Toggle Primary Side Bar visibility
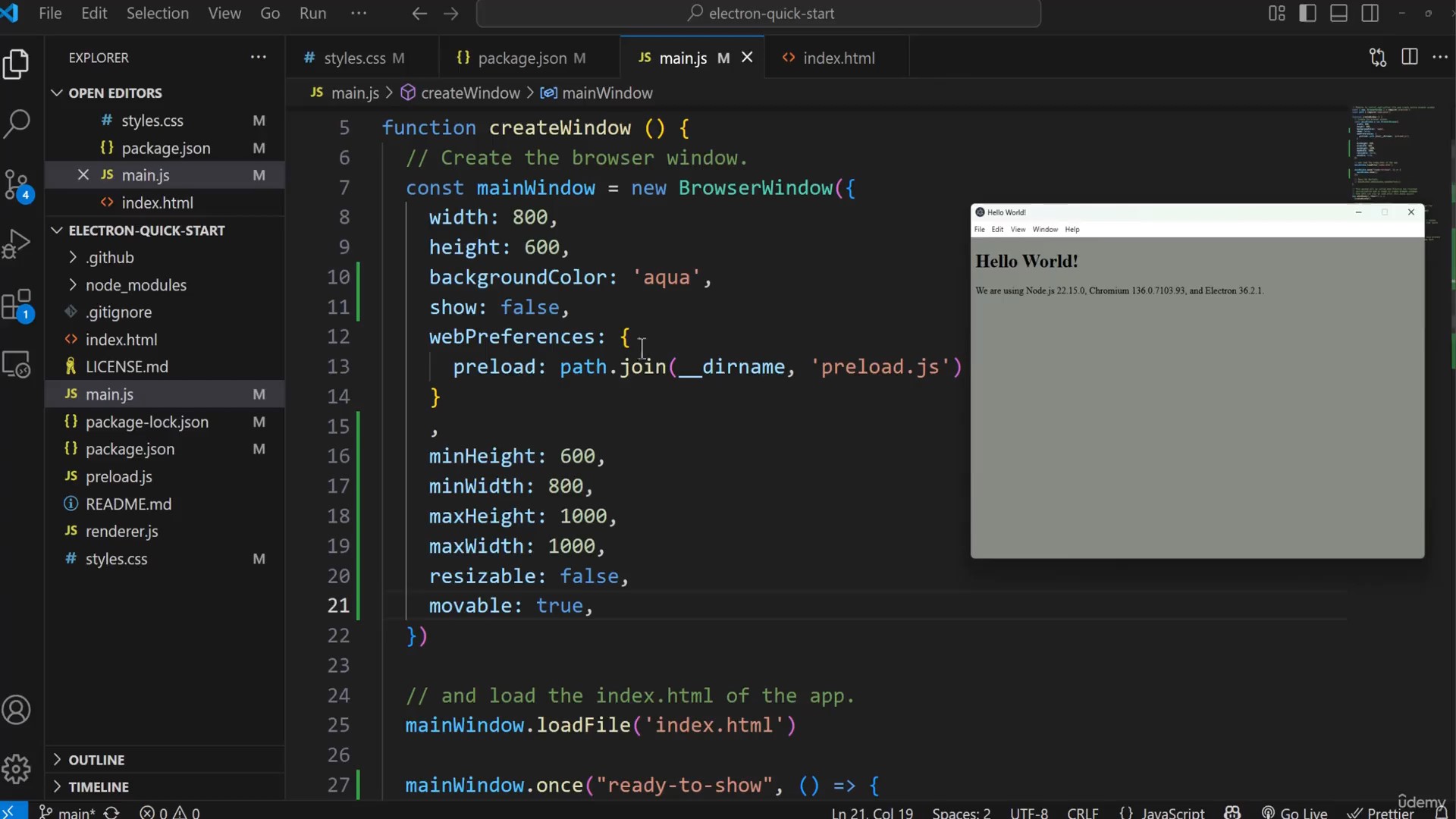Image resolution: width=1456 pixels, height=819 pixels. [1308, 14]
